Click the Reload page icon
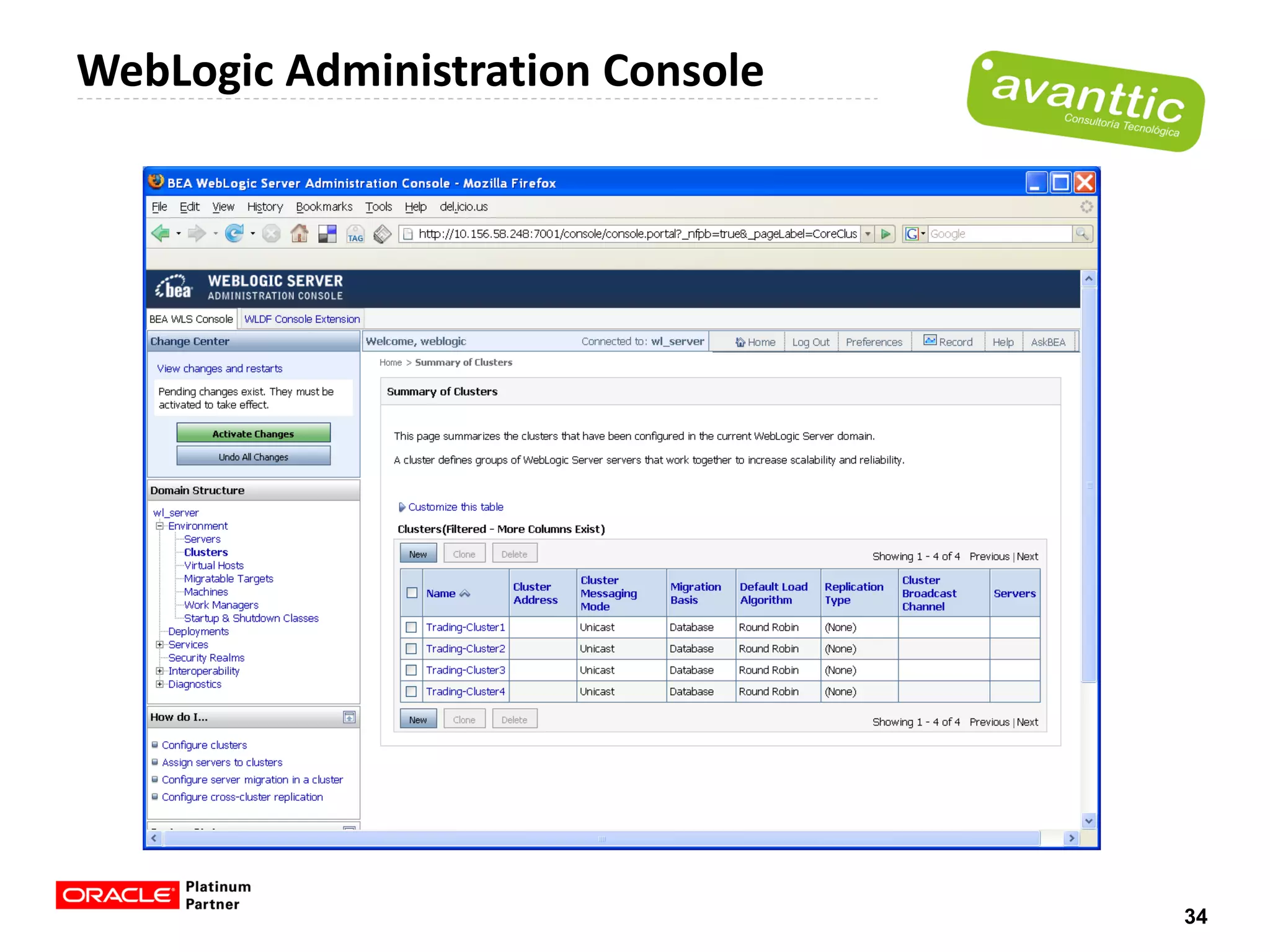Viewport: 1270px width, 952px height. [x=234, y=234]
